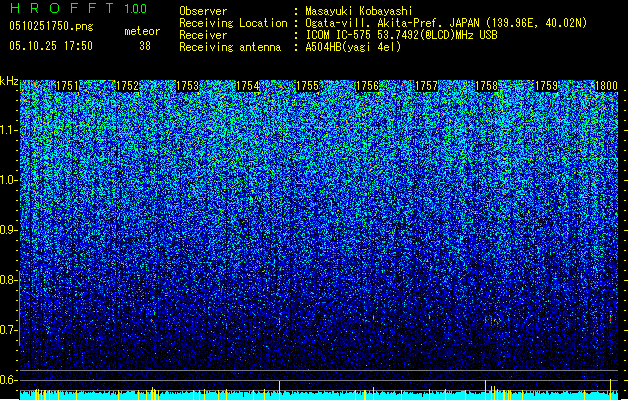Click the 0.8 kHz axis label
The width and height of the screenshot is (629, 400).
(x=9, y=280)
